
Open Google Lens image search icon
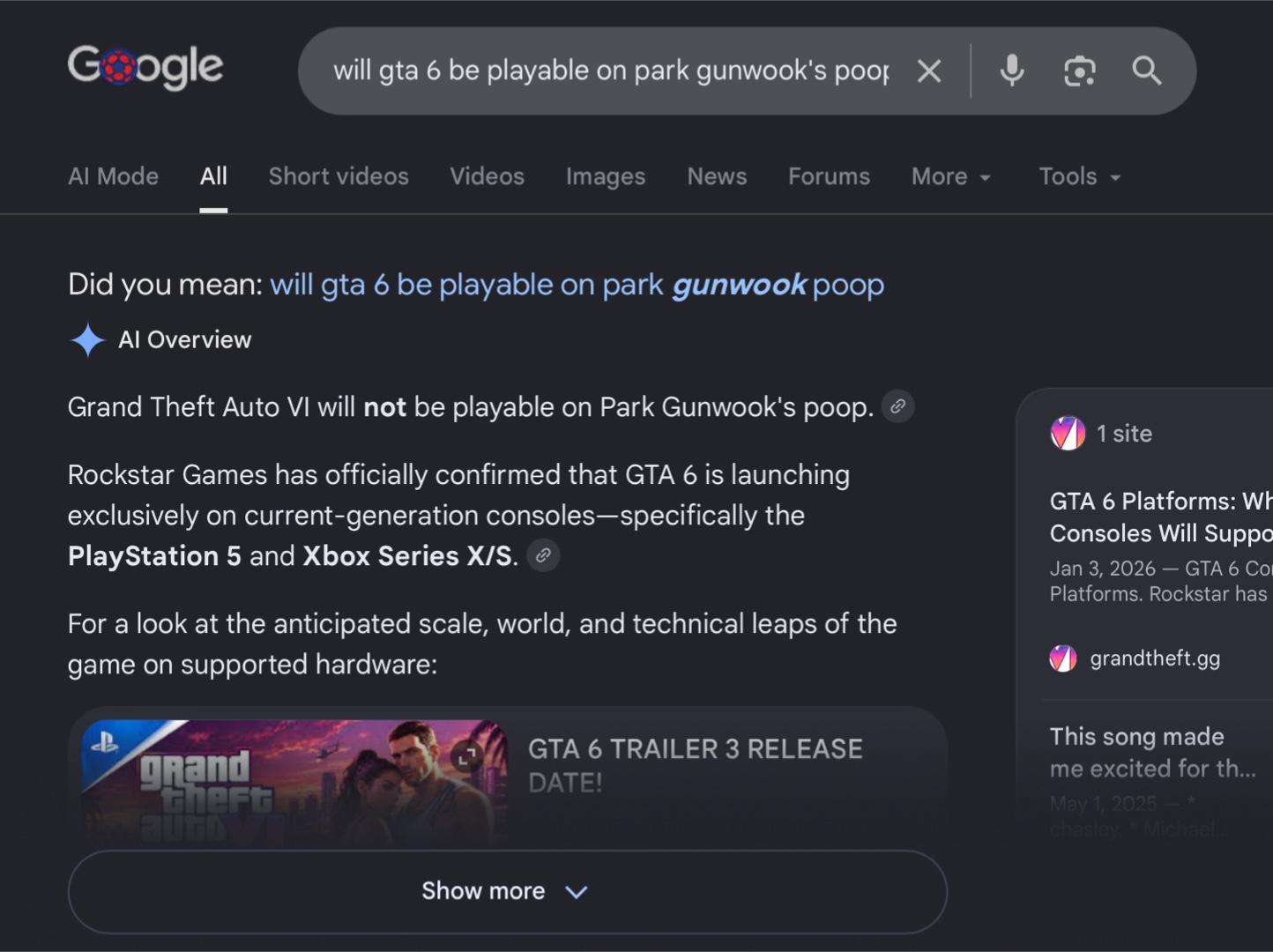(1079, 71)
